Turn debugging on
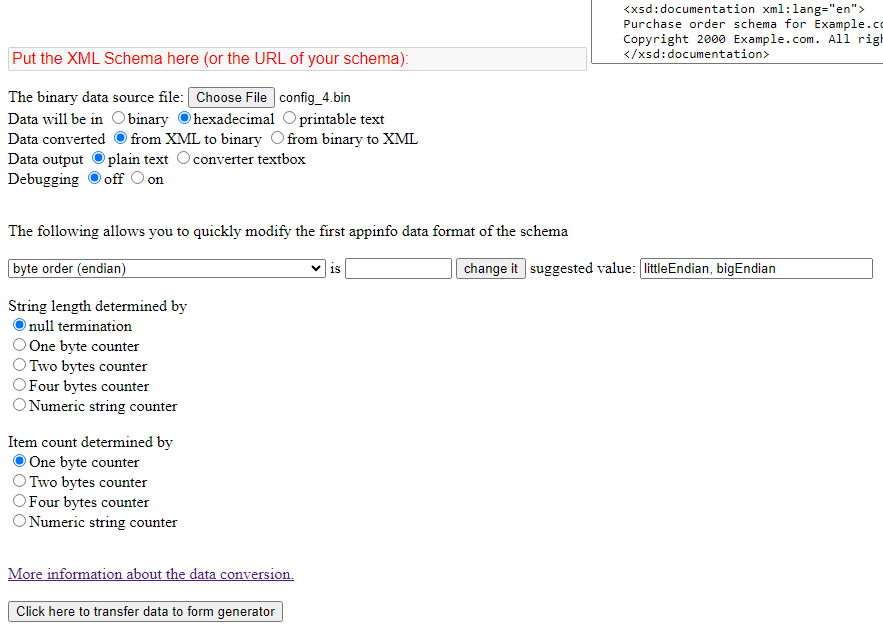This screenshot has height=625, width=883. pyautogui.click(x=138, y=178)
